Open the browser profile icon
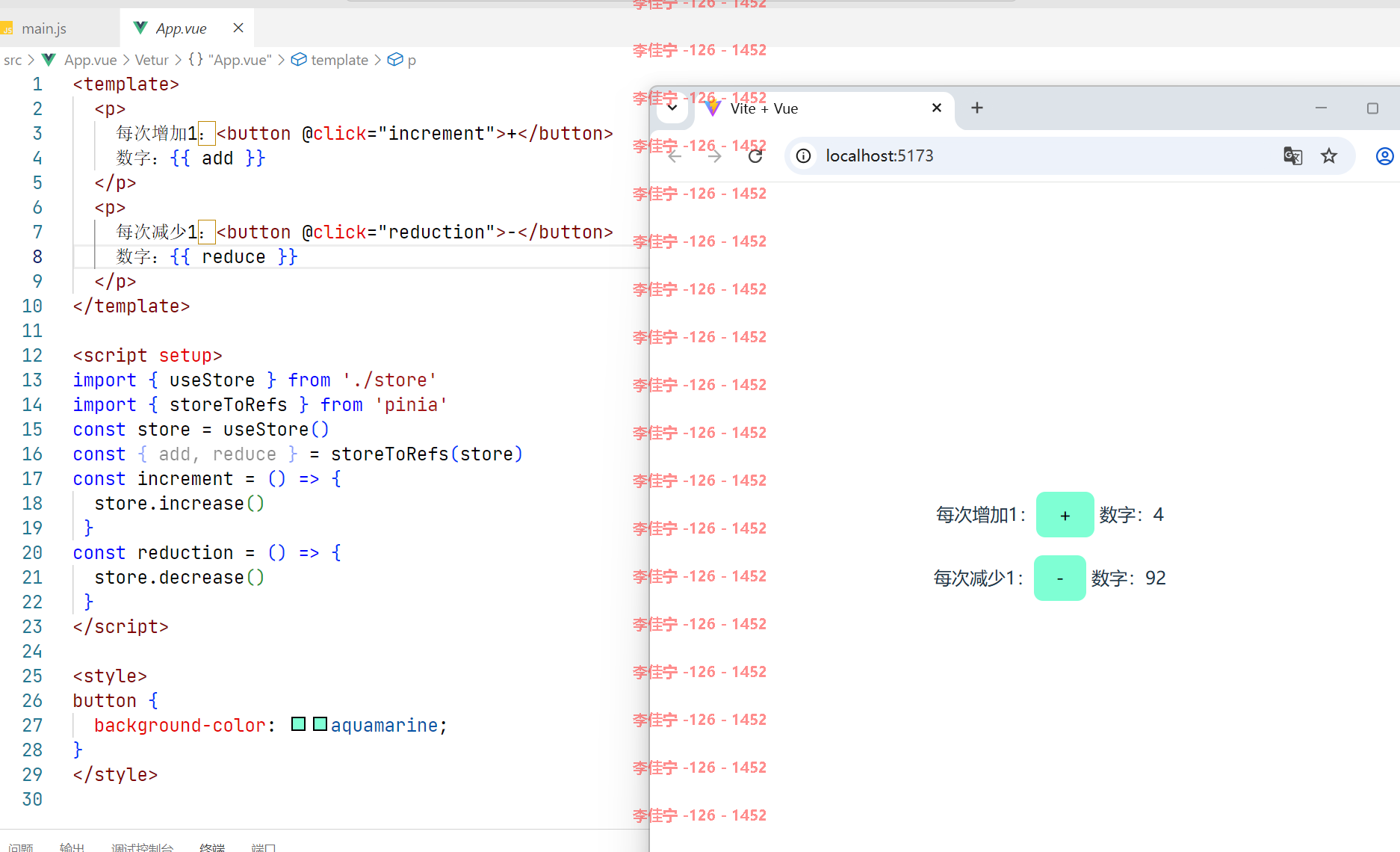 1384,155
